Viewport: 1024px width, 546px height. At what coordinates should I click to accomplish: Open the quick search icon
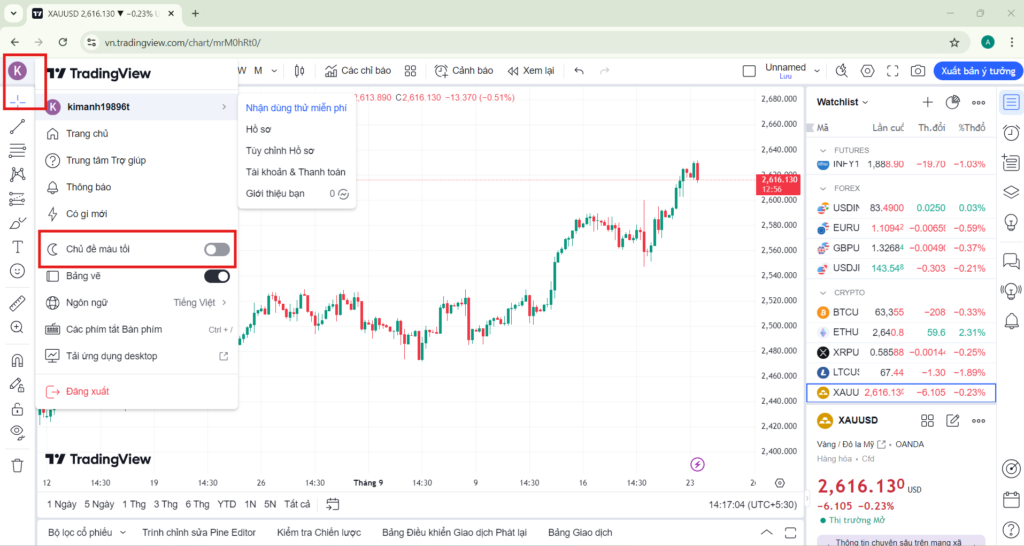tap(842, 71)
